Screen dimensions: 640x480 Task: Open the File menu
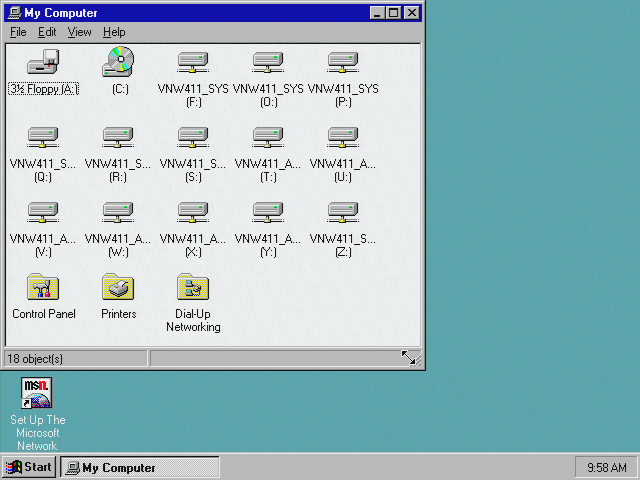click(x=18, y=32)
